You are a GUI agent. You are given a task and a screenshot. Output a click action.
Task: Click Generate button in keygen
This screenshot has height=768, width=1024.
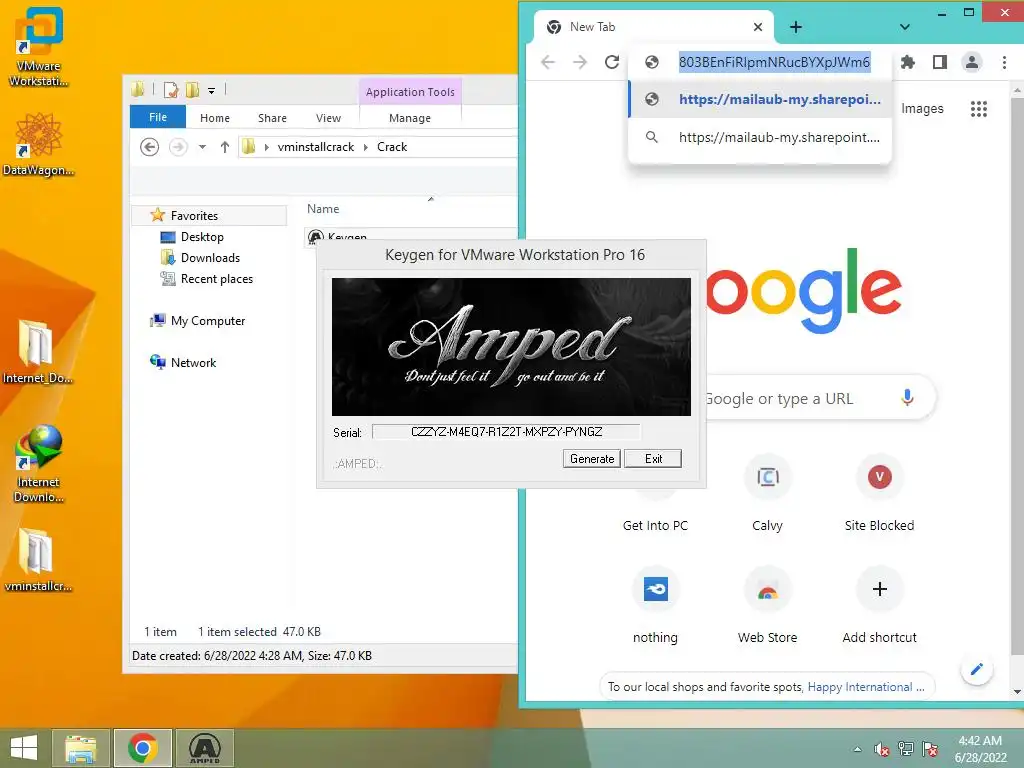592,458
